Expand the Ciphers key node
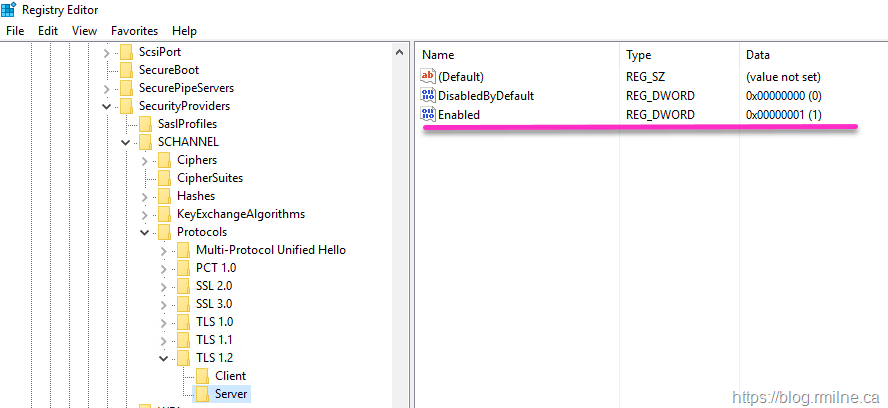This screenshot has height=408, width=888. click(145, 160)
